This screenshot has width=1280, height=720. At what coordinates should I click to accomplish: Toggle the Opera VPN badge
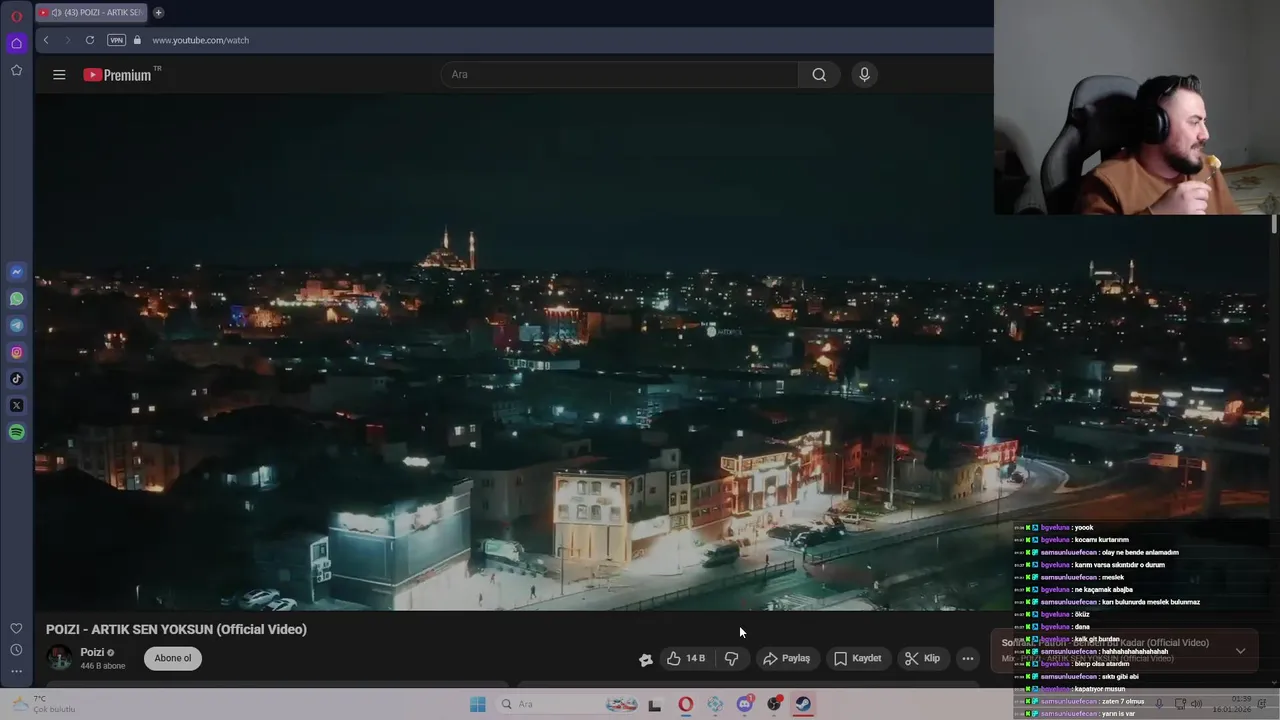116,40
